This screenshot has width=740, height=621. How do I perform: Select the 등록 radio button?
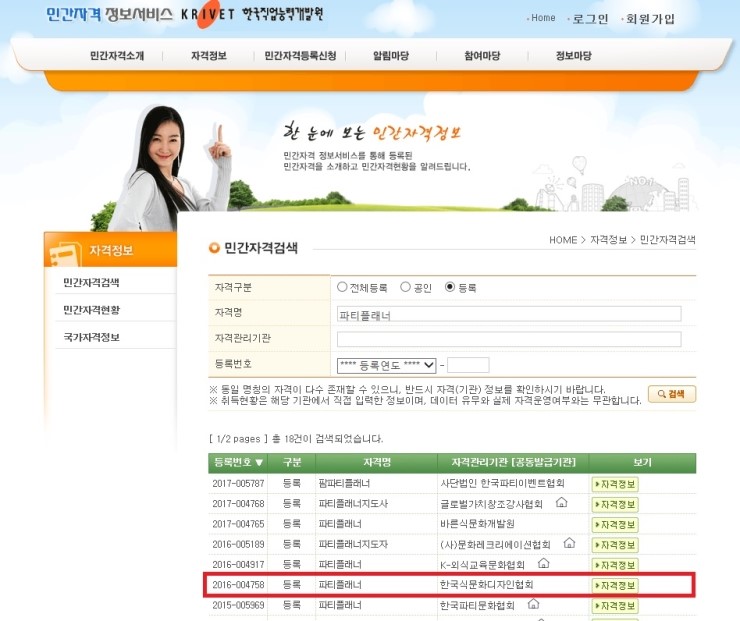450,287
